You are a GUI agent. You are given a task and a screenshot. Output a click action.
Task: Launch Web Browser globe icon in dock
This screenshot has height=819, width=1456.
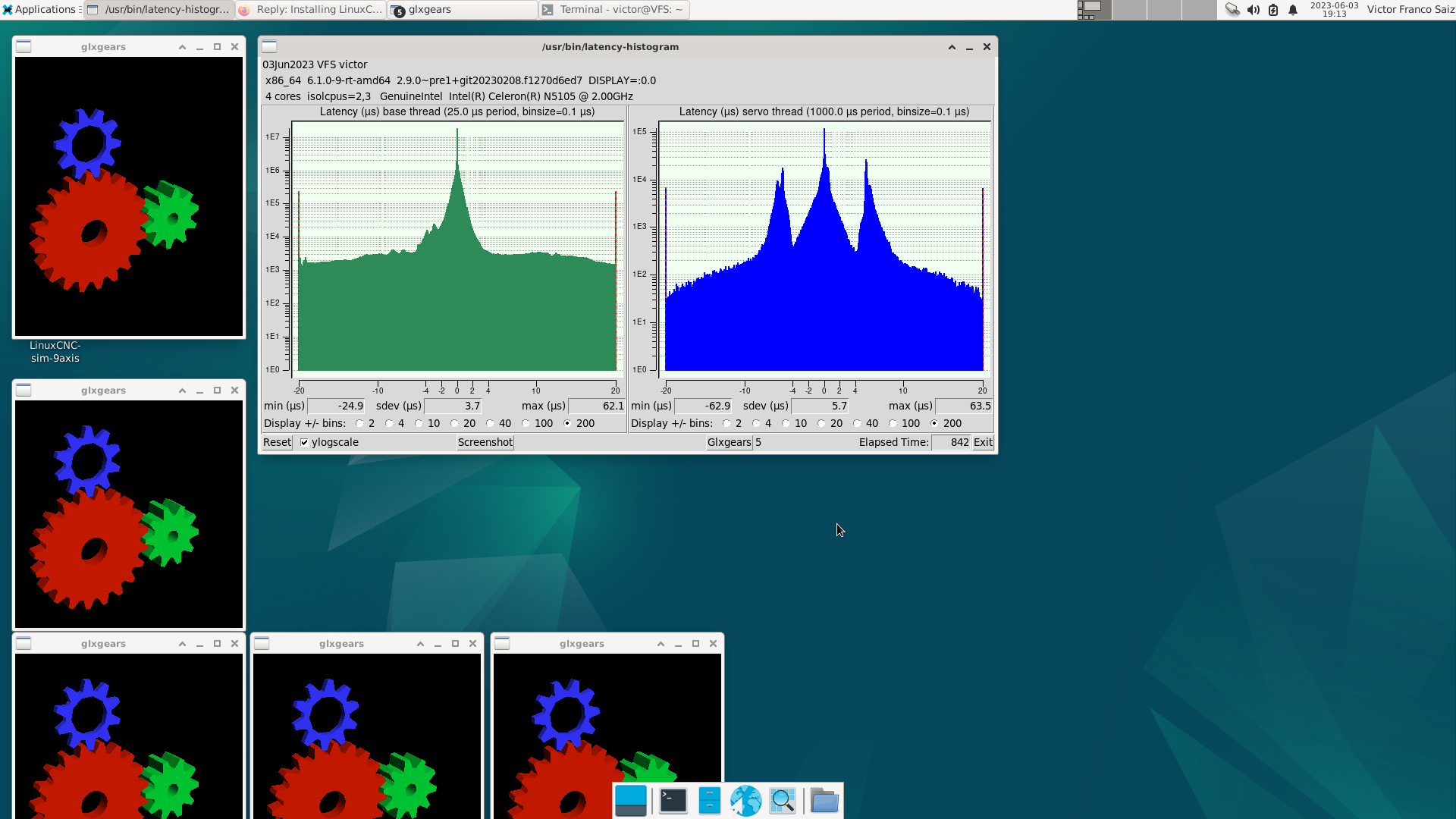tap(745, 801)
